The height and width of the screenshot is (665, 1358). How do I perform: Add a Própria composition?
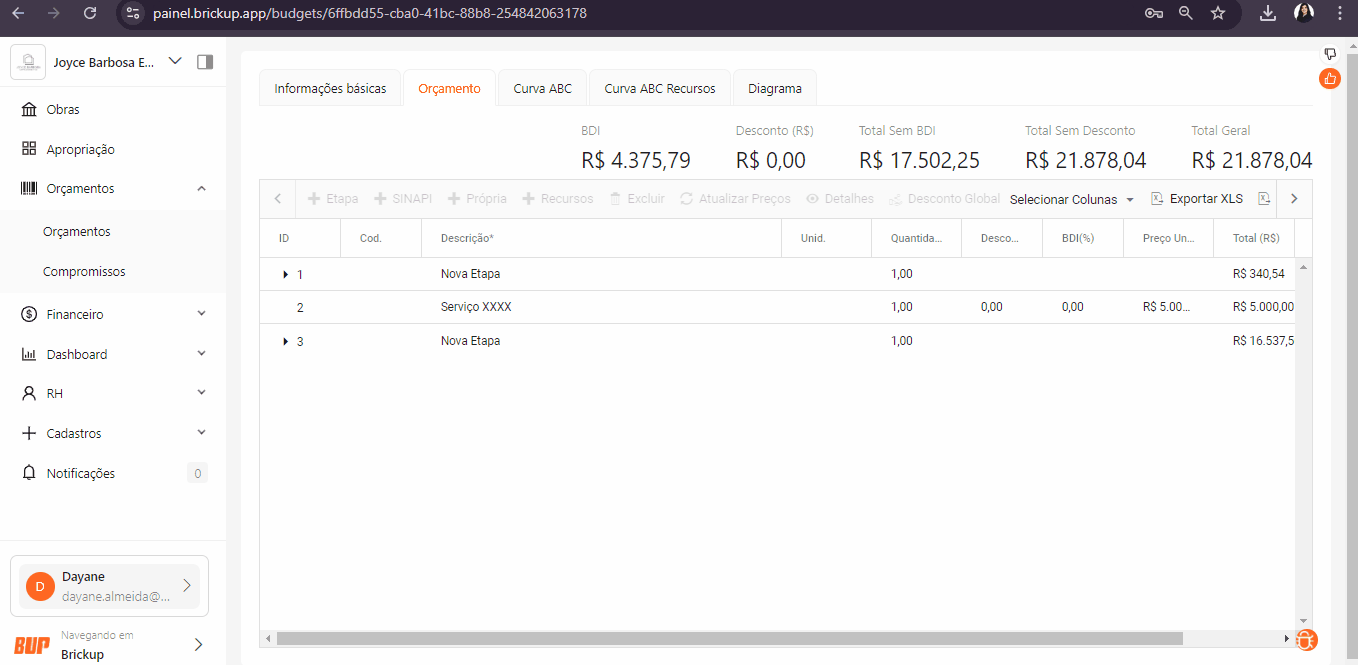tap(477, 199)
